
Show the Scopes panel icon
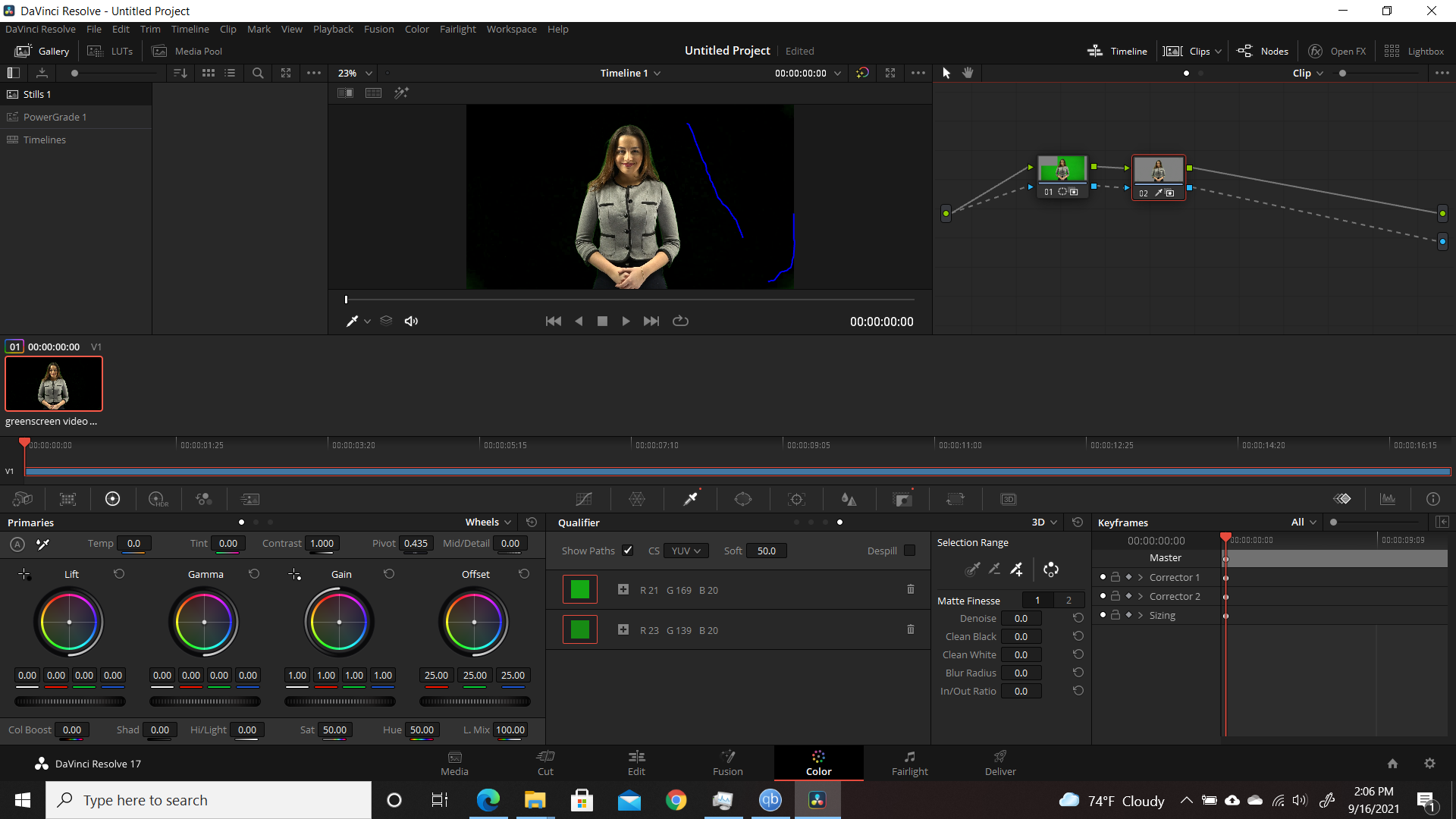click(x=1388, y=499)
